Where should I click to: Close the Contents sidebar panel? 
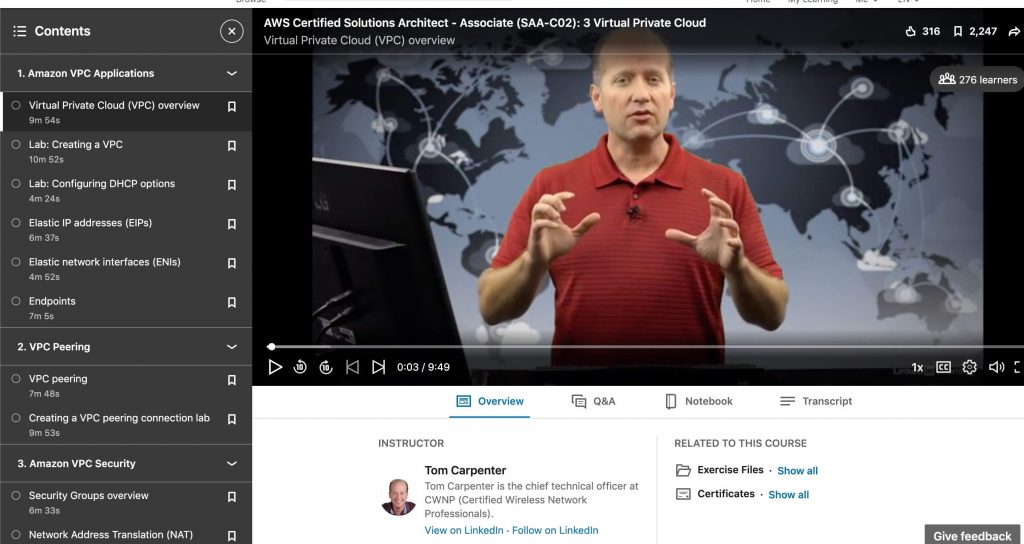coord(231,31)
